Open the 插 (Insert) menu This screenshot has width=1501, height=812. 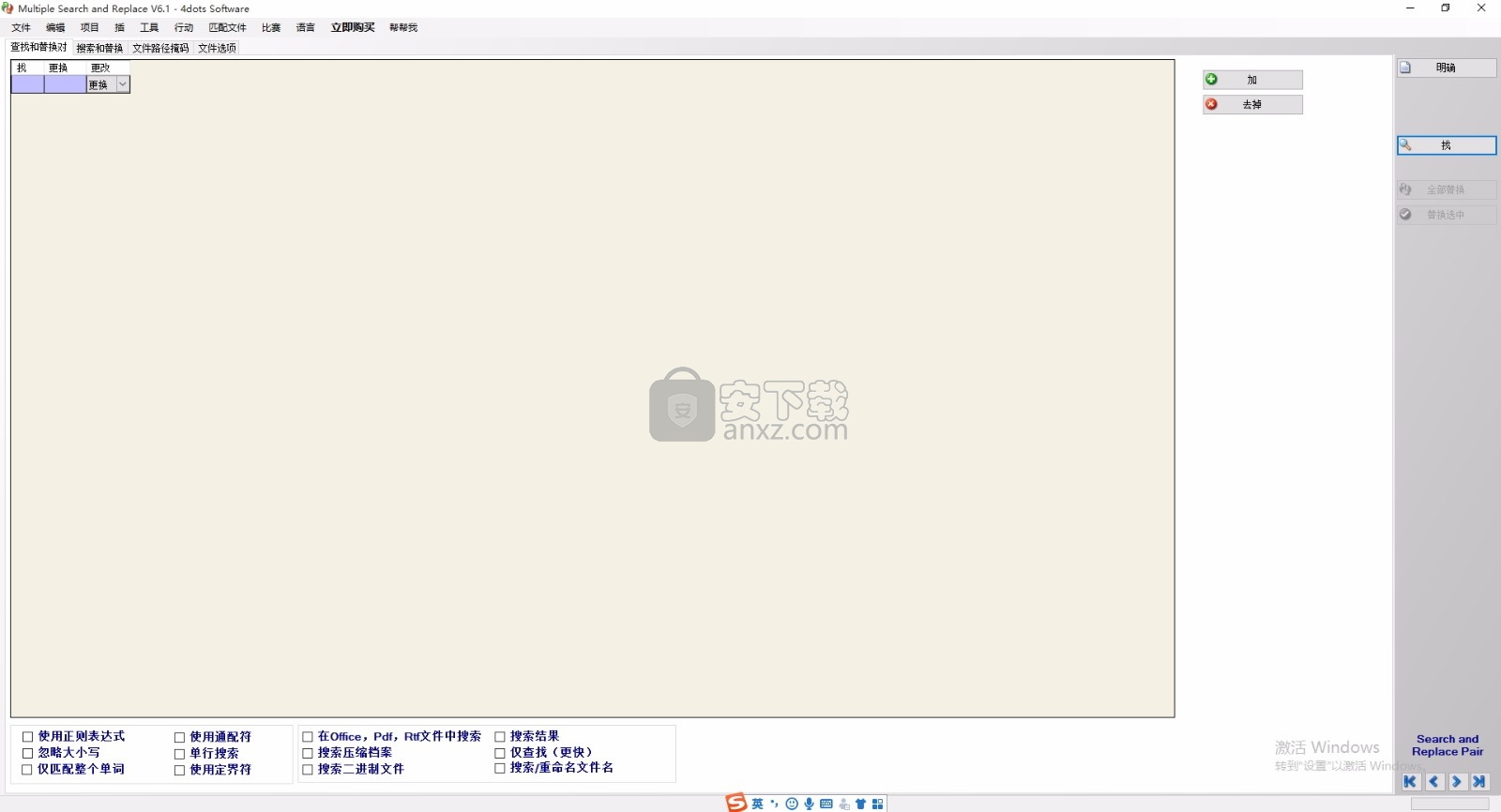pyautogui.click(x=119, y=27)
